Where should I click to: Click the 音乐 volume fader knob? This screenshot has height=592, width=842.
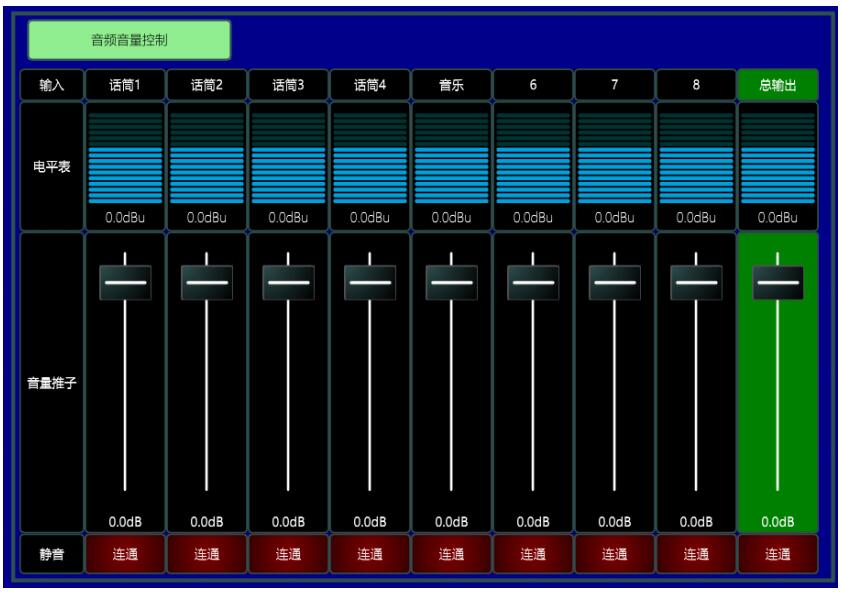pos(452,283)
